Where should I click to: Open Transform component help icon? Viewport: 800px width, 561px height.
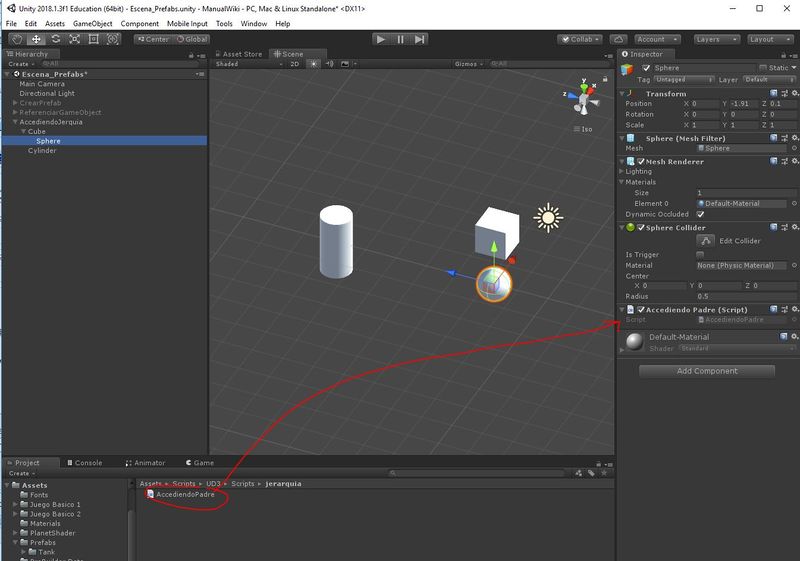point(773,93)
